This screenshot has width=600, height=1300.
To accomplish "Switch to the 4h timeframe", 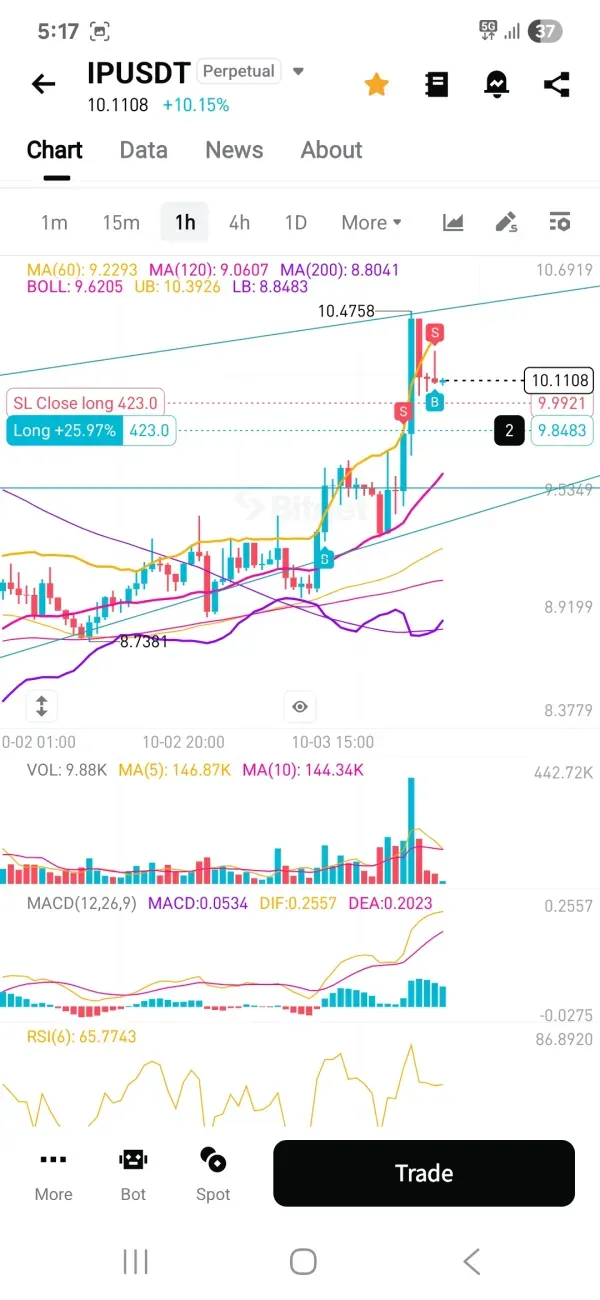I will (x=239, y=222).
